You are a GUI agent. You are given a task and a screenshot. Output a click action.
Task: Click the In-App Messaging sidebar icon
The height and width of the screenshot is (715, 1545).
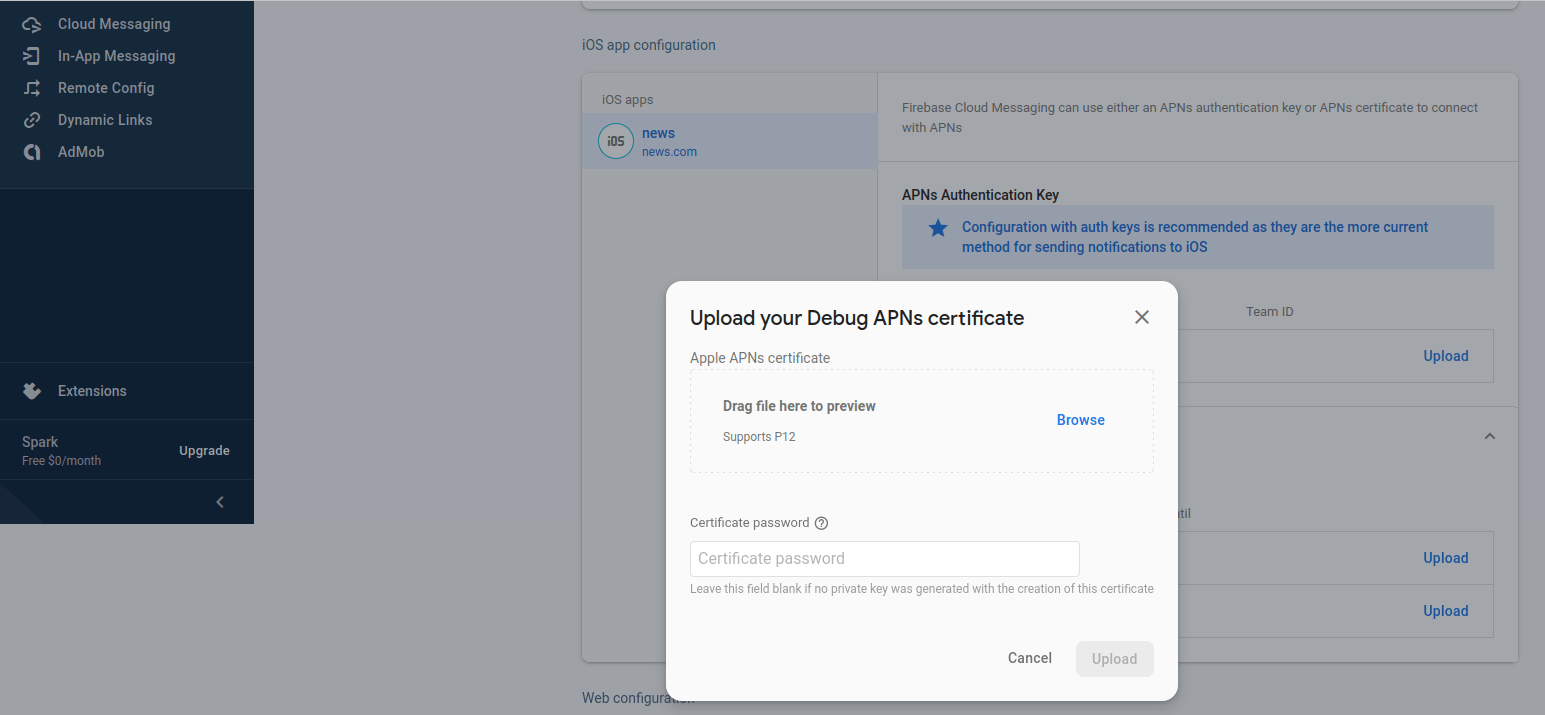tap(32, 56)
